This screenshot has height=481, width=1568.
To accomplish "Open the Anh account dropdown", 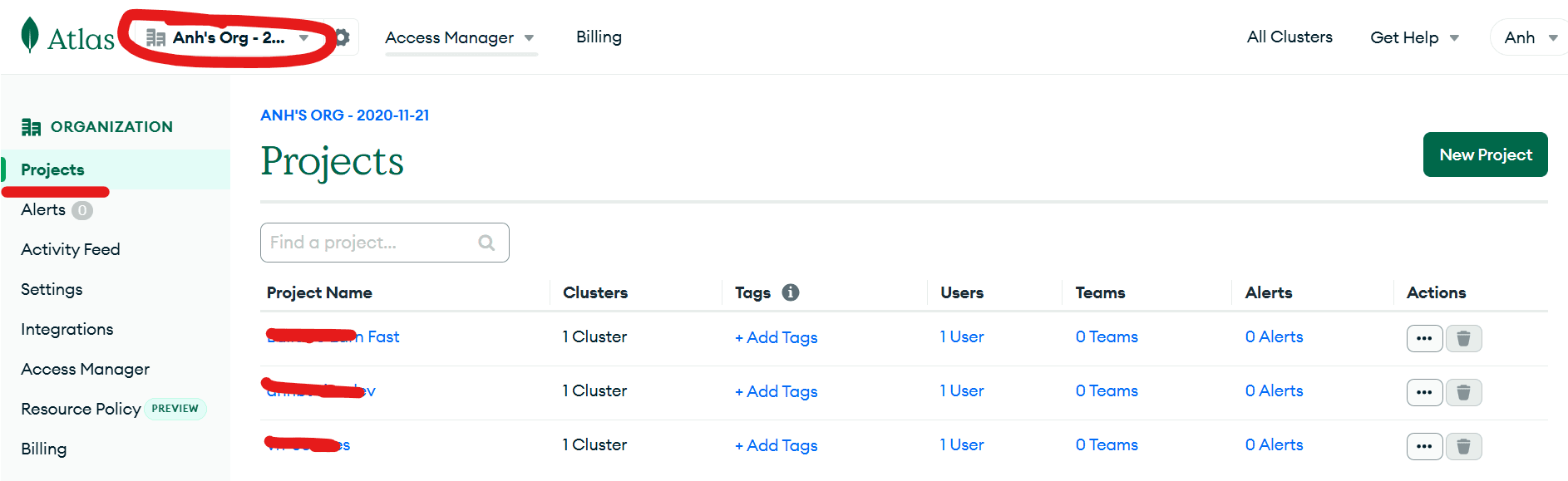I will 1529,37.
